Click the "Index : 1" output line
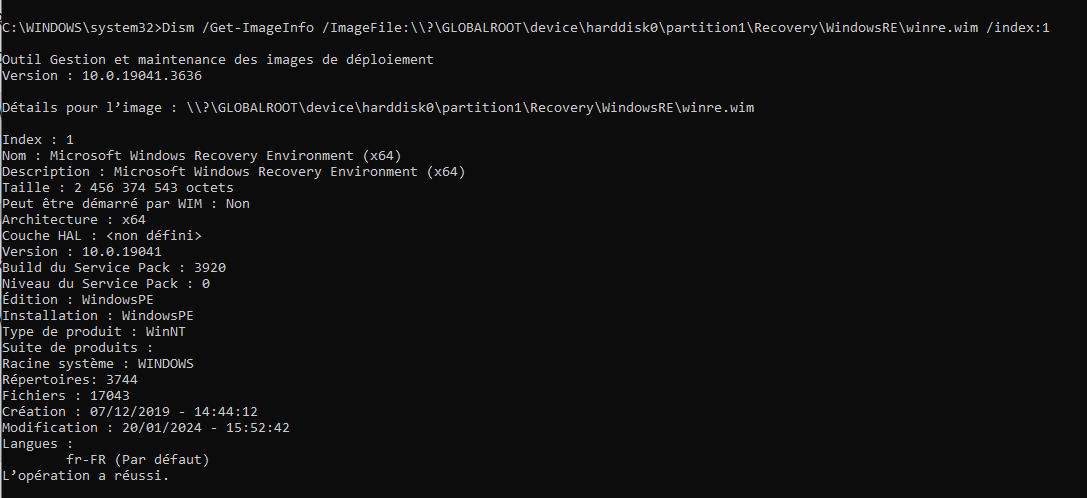 coord(37,139)
